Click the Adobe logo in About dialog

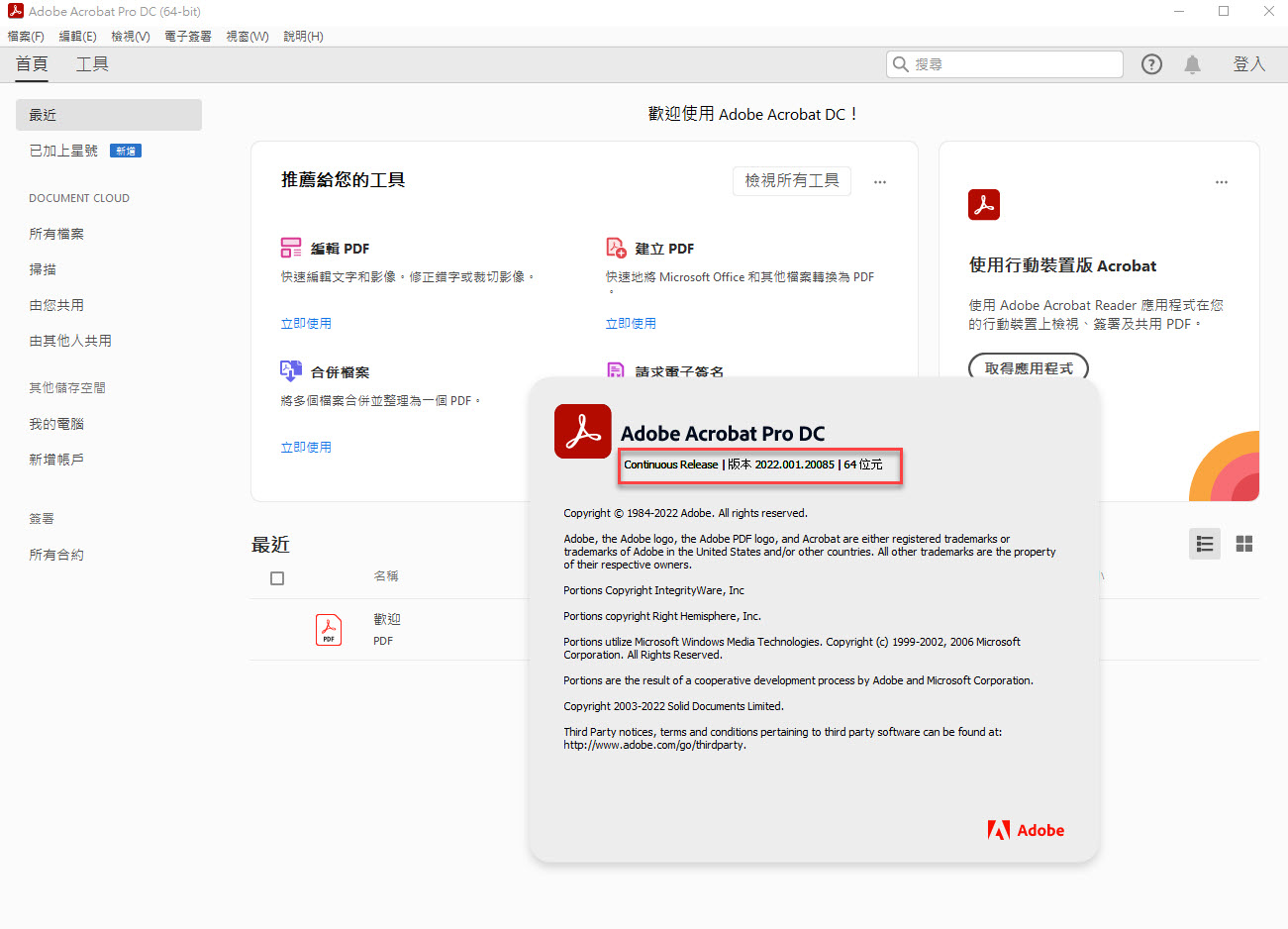click(x=1026, y=830)
